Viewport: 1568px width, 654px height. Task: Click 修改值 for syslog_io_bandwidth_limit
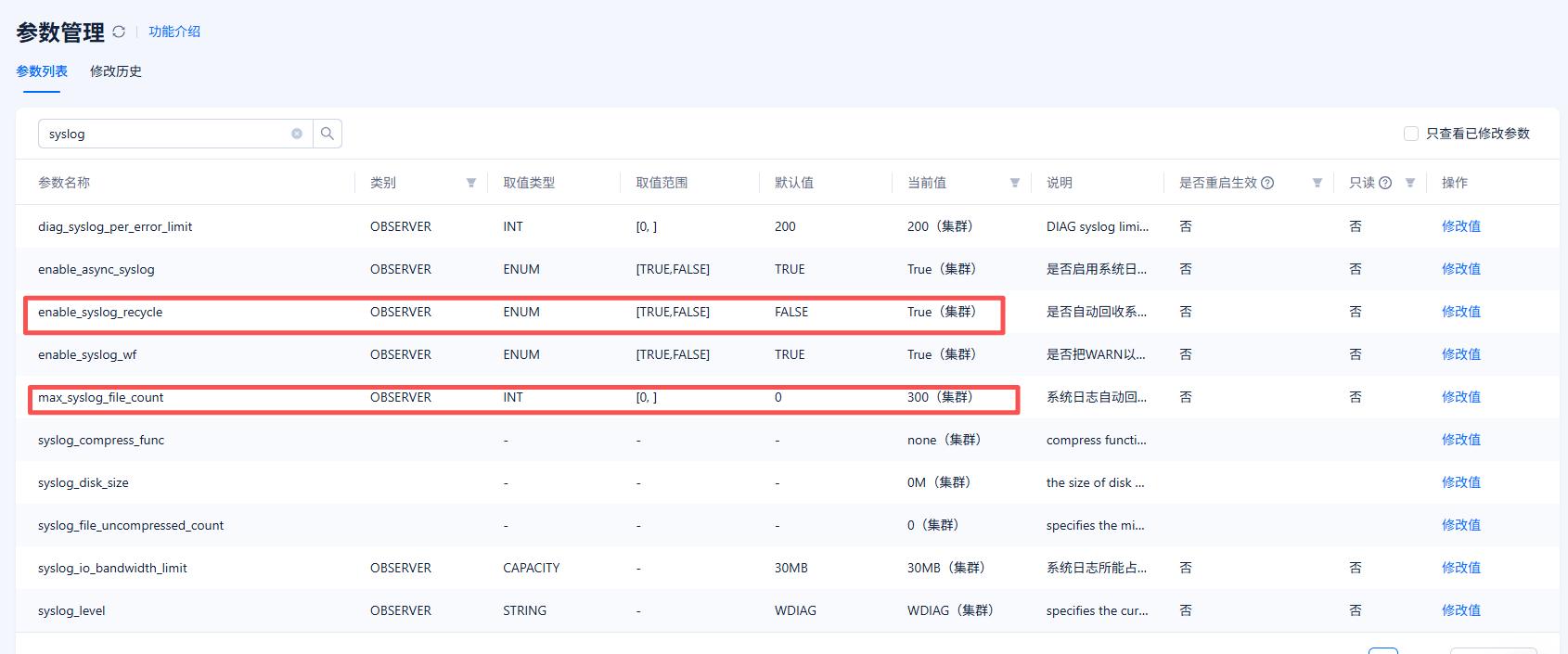(1460, 568)
